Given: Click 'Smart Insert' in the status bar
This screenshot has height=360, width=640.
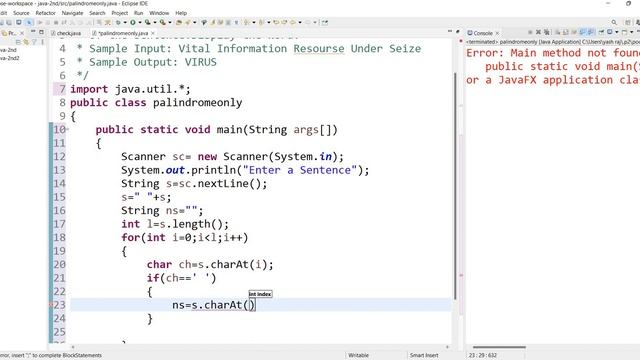Looking at the screenshot, I should pyautogui.click(x=424, y=355).
